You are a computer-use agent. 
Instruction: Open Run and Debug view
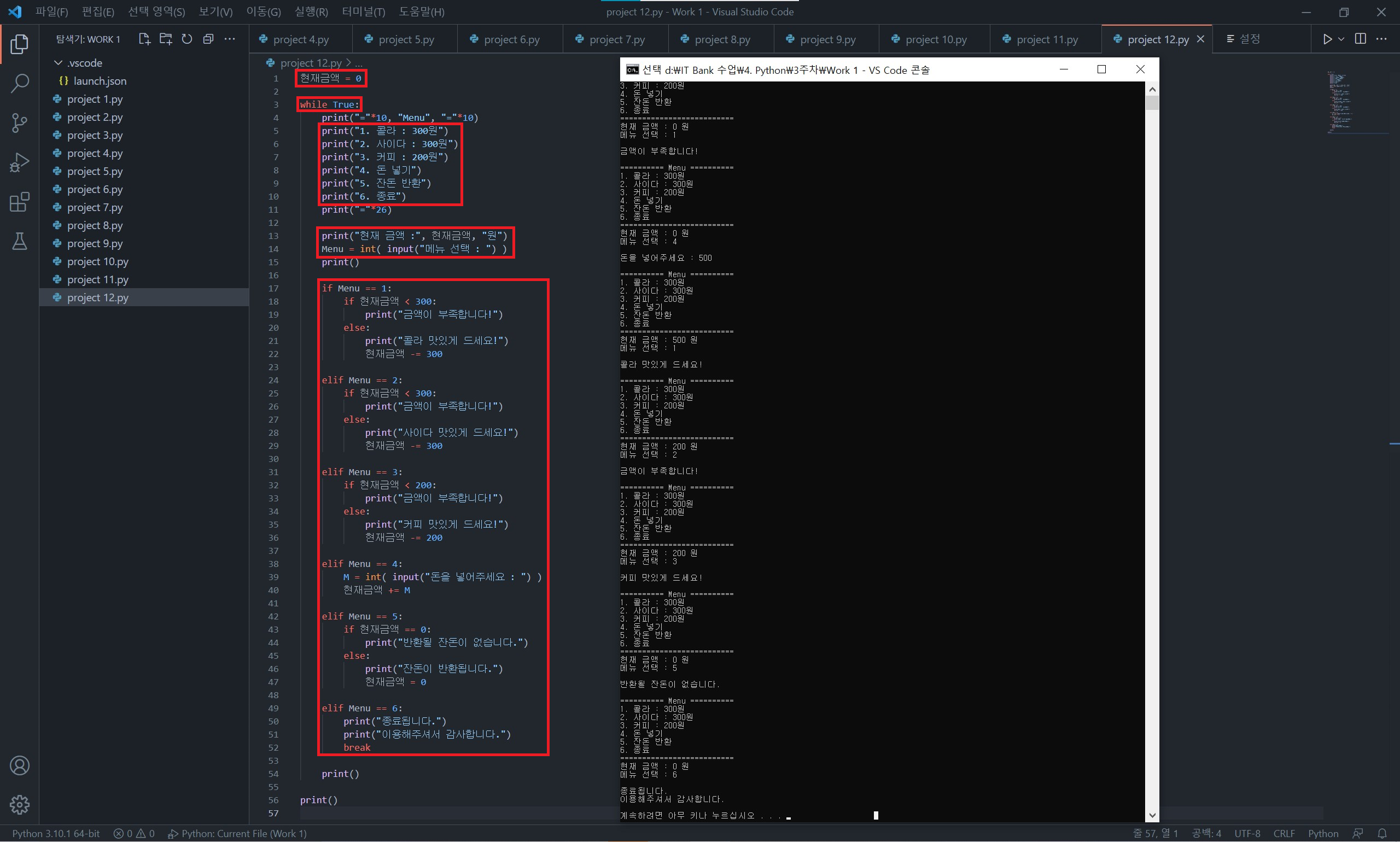click(19, 162)
